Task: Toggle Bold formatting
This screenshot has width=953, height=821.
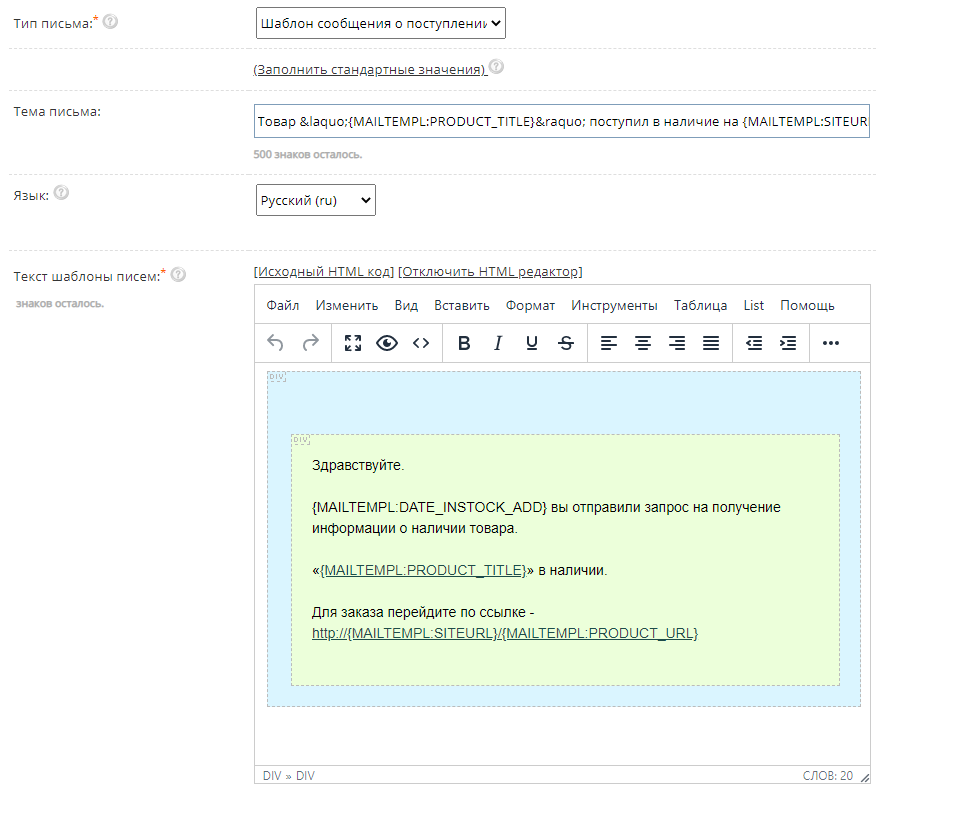Action: point(464,343)
